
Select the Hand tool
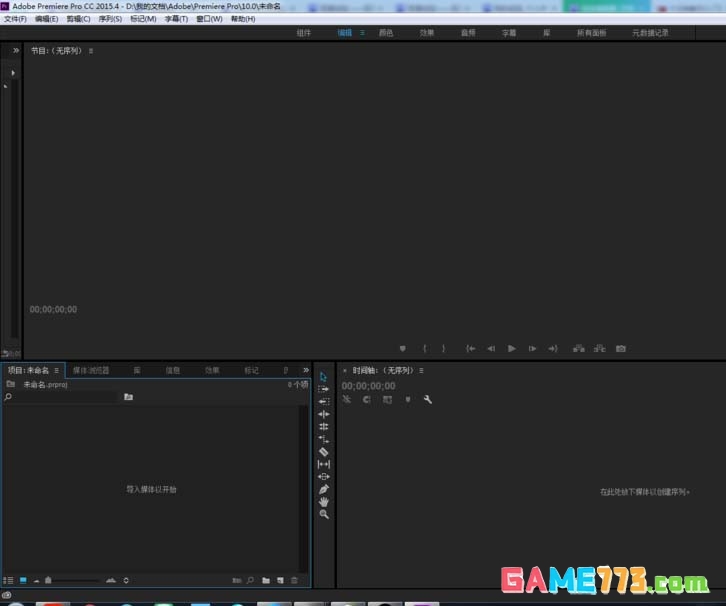324,502
